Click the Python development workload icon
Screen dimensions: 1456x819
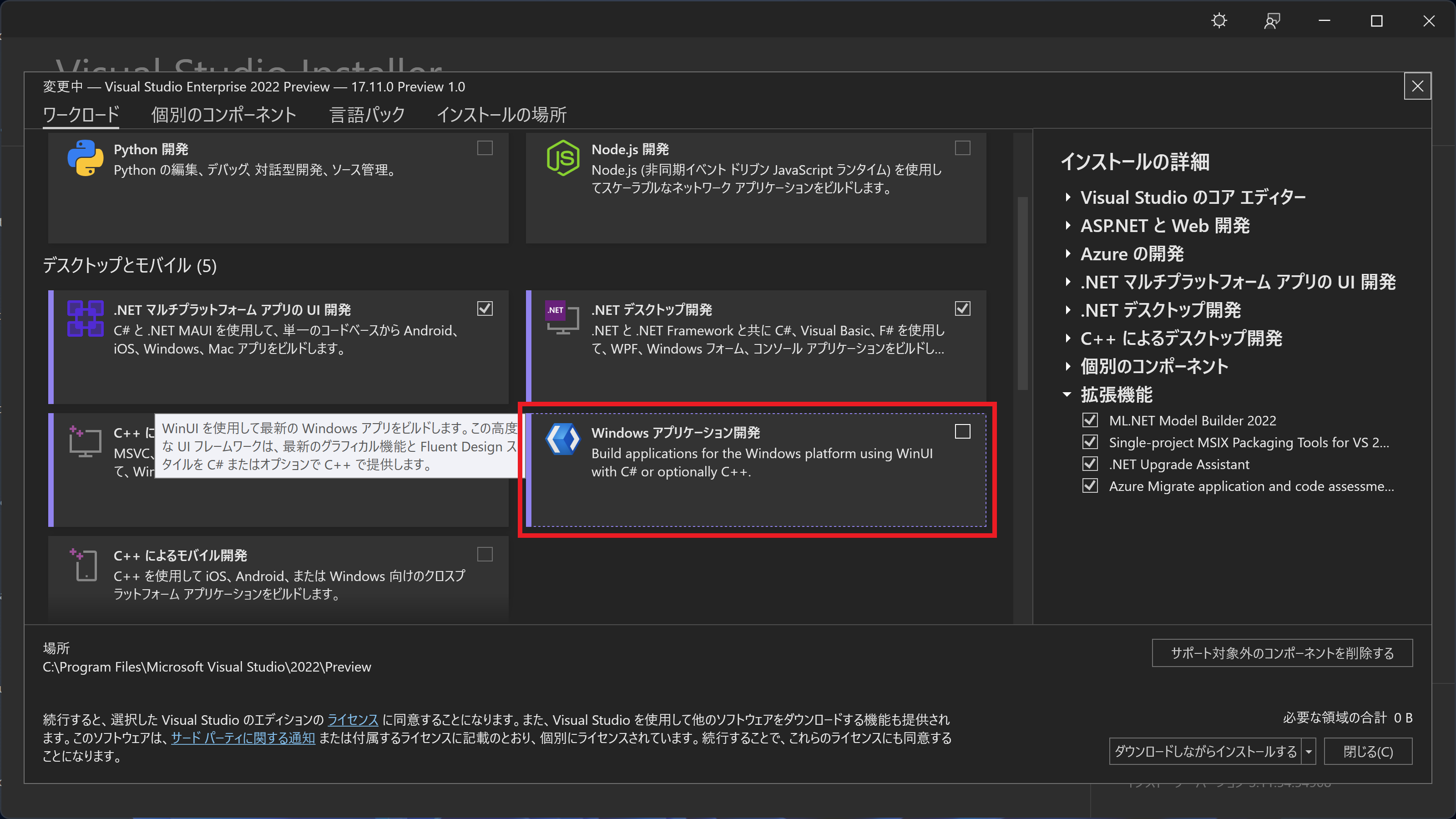86,158
